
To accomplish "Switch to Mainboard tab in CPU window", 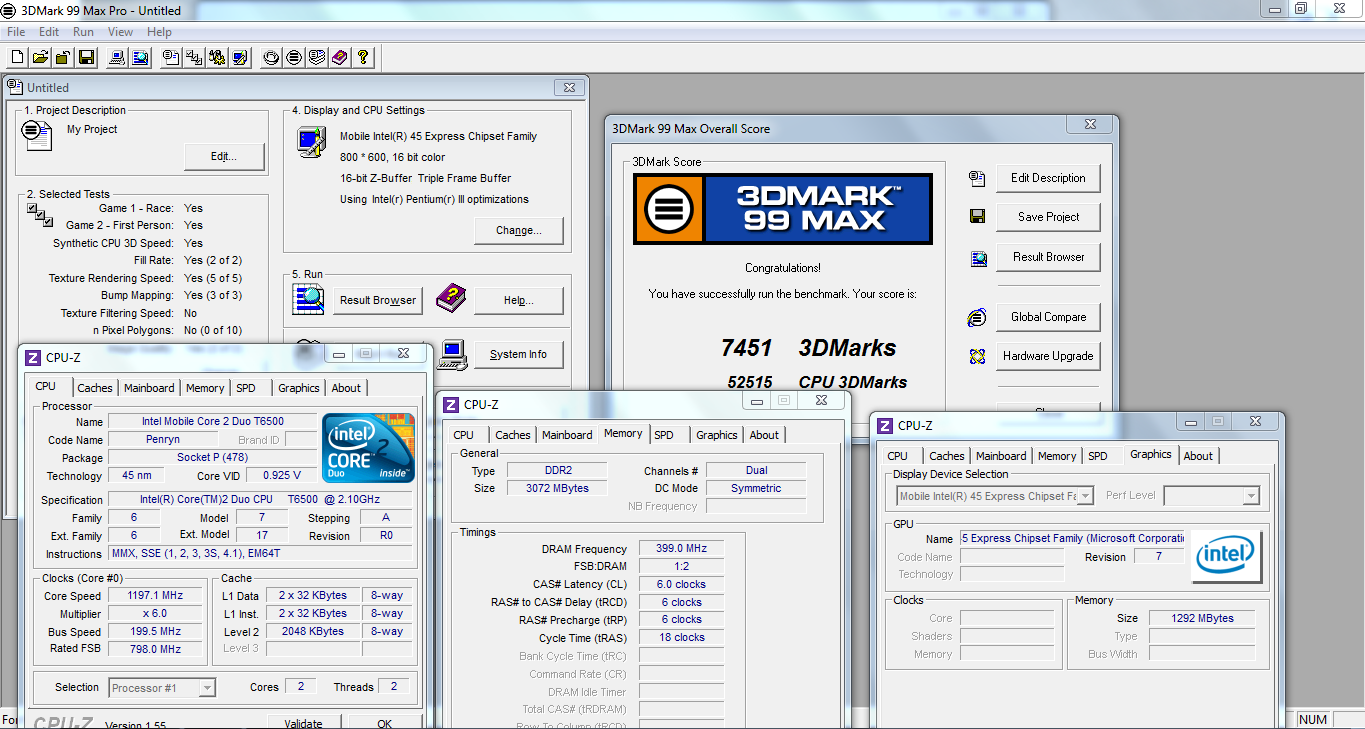I will (149, 388).
